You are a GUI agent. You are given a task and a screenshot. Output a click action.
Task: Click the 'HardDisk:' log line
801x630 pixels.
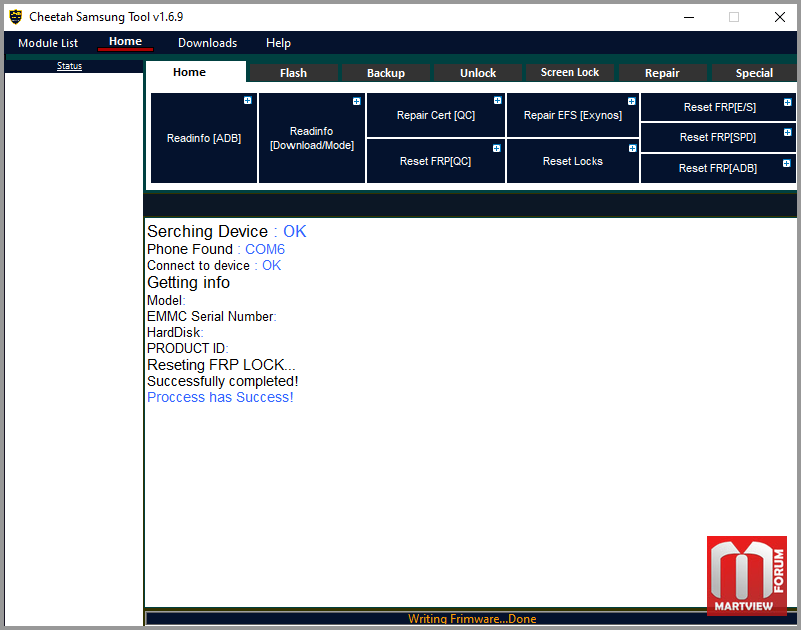coord(175,333)
